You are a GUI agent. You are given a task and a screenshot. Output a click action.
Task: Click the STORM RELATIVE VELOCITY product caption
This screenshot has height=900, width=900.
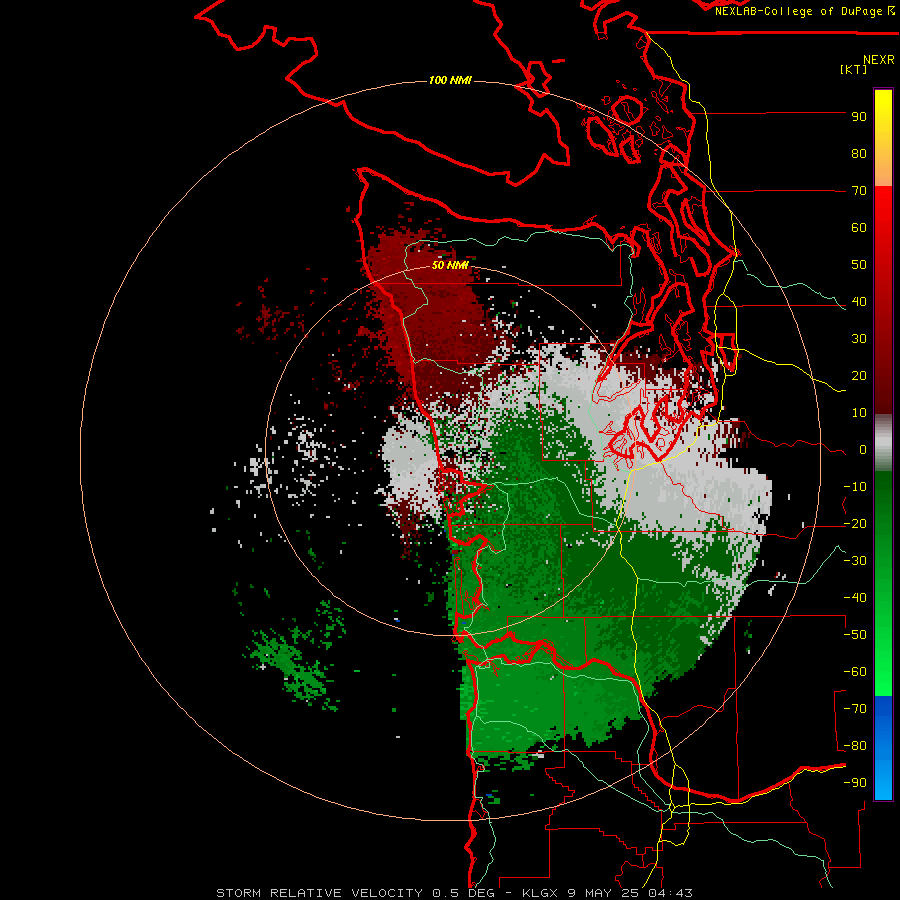(x=320, y=893)
